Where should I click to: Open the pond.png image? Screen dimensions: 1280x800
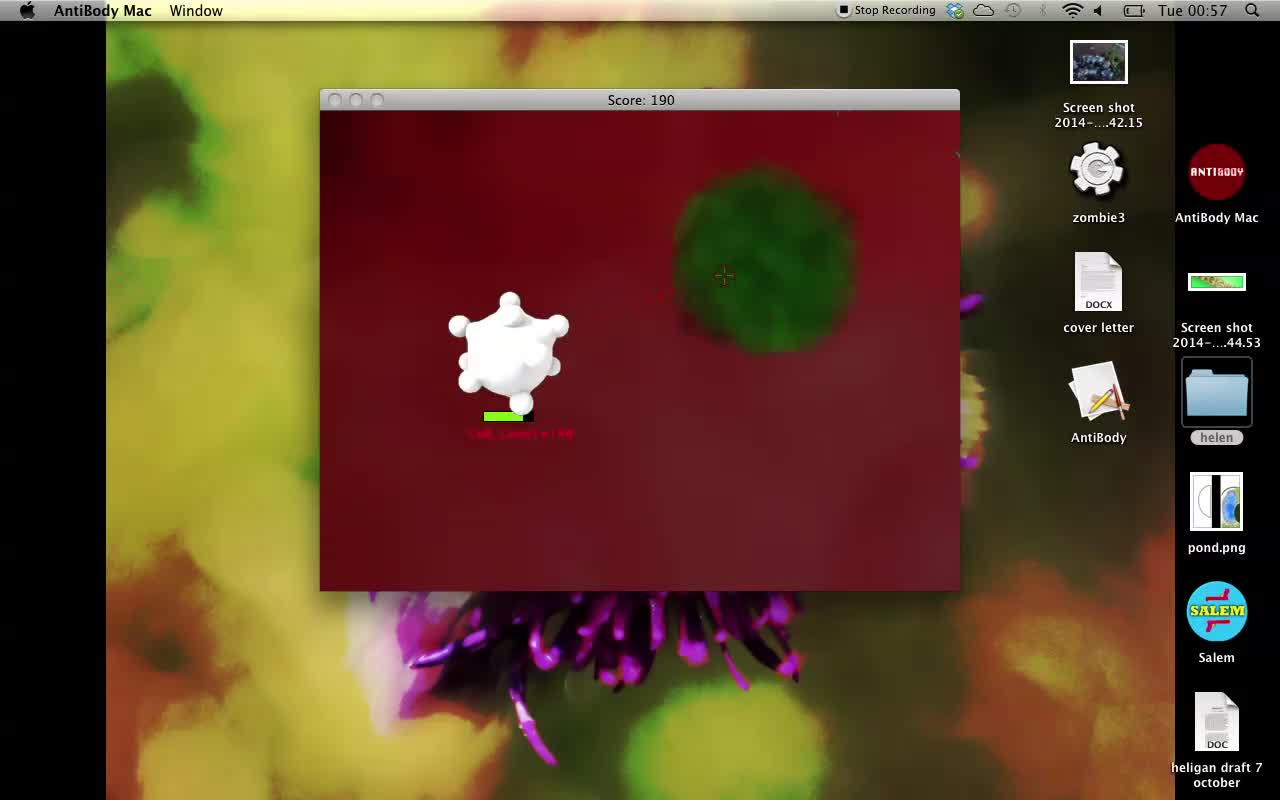pyautogui.click(x=1216, y=501)
